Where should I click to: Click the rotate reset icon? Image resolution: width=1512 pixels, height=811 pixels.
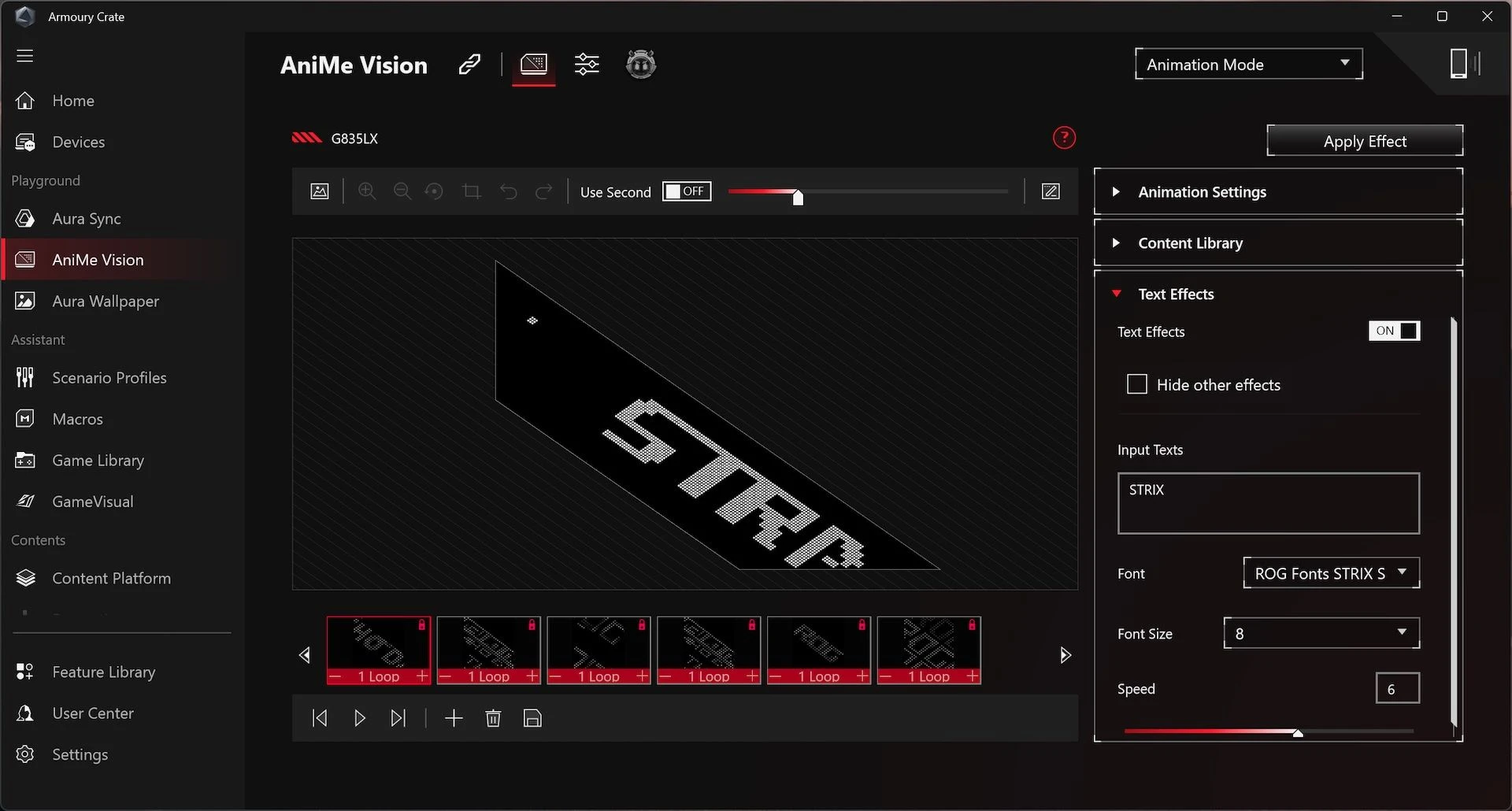(x=434, y=191)
